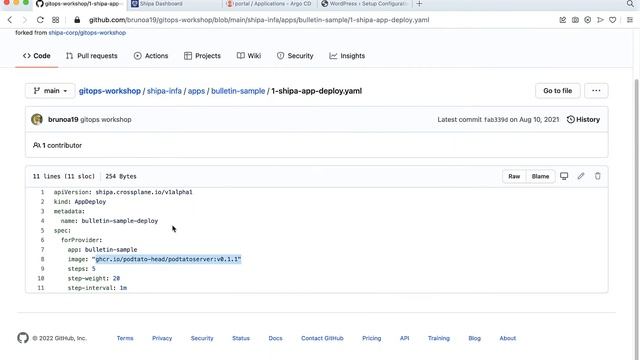This screenshot has width=640, height=360.
Task: Click the circular target icon in browser toolbar
Action: (x=587, y=20)
